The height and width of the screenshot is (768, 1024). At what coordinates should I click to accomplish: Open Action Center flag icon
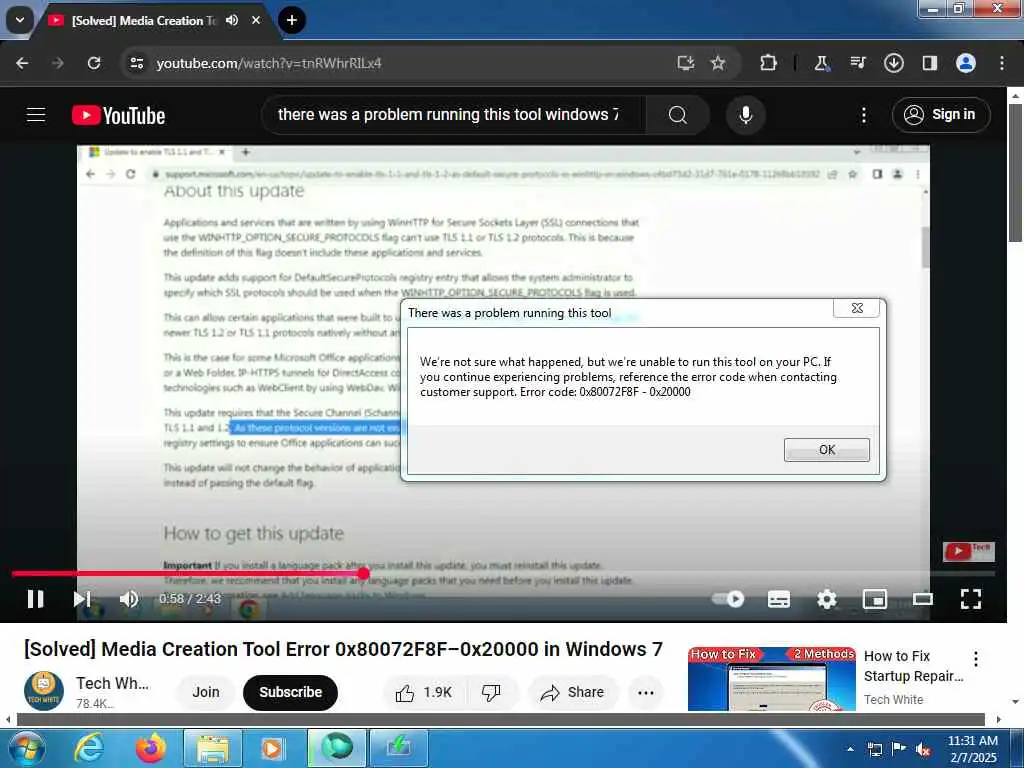tap(899, 749)
